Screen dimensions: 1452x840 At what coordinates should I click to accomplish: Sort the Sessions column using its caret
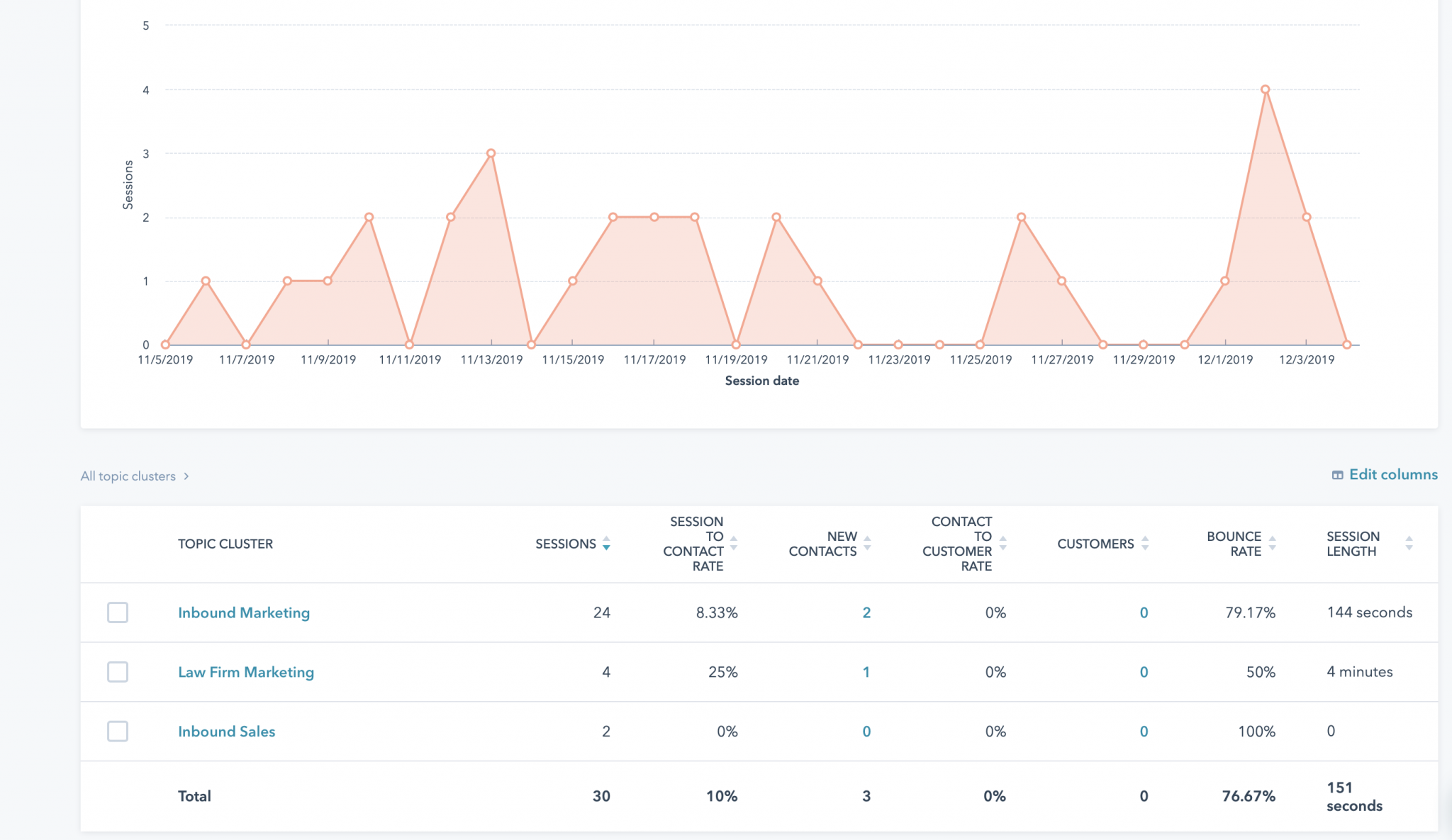coord(606,544)
